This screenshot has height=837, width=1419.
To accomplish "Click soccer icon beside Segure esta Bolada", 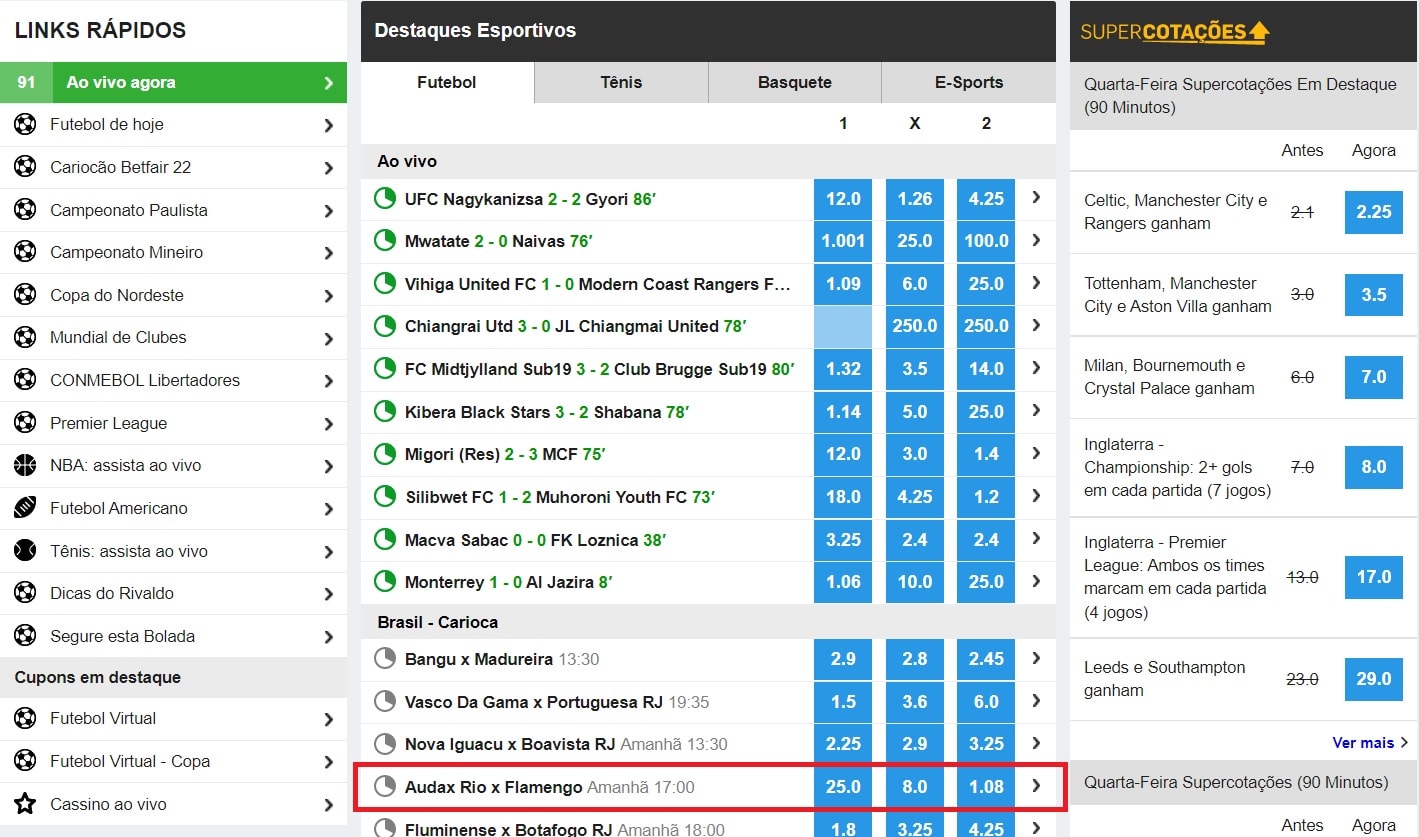I will tap(25, 636).
